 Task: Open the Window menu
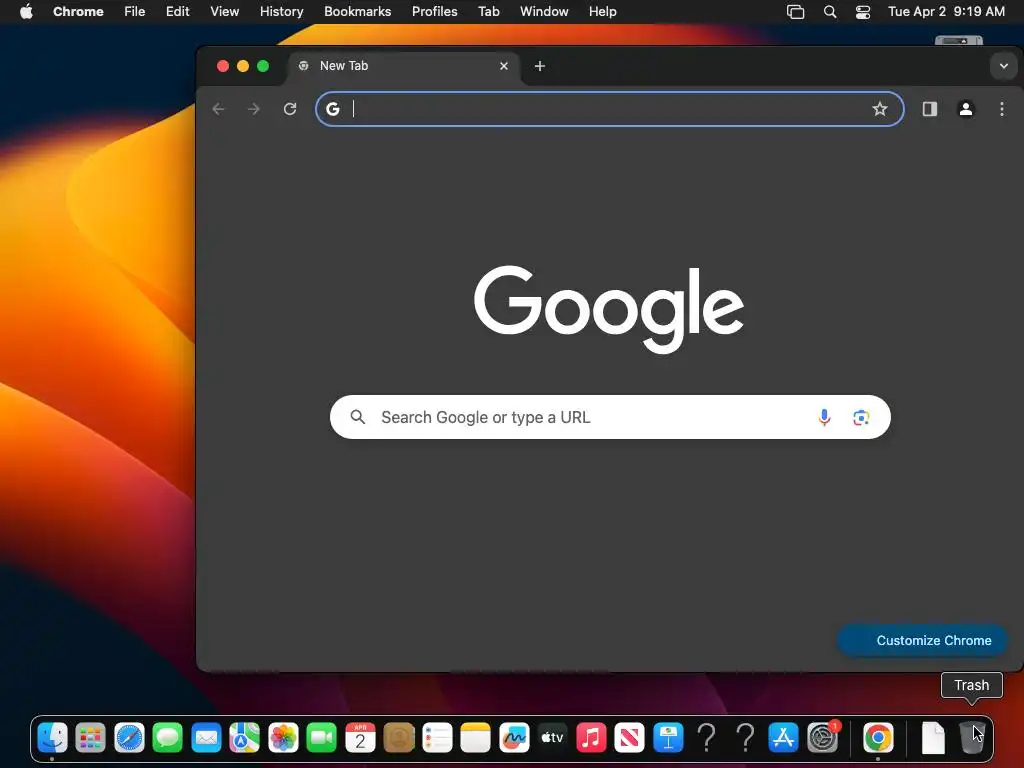544,12
